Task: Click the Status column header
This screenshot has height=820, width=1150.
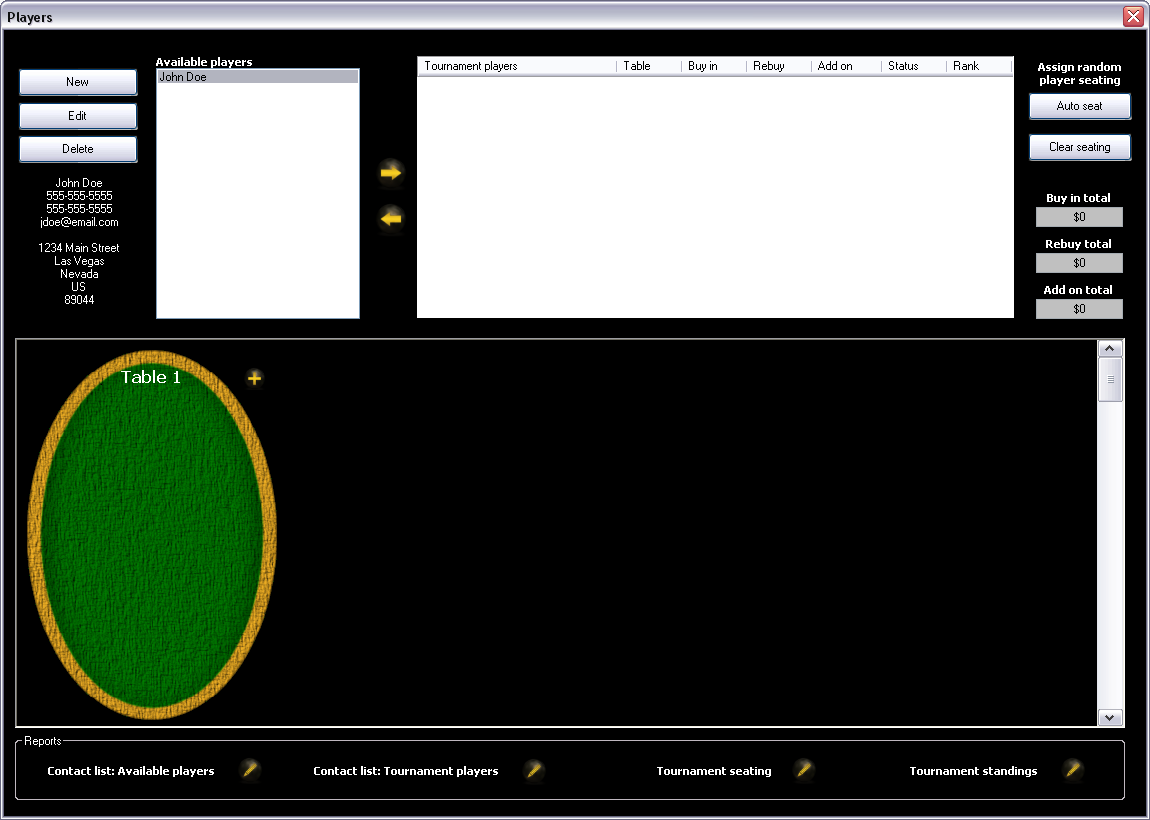Action: click(912, 66)
